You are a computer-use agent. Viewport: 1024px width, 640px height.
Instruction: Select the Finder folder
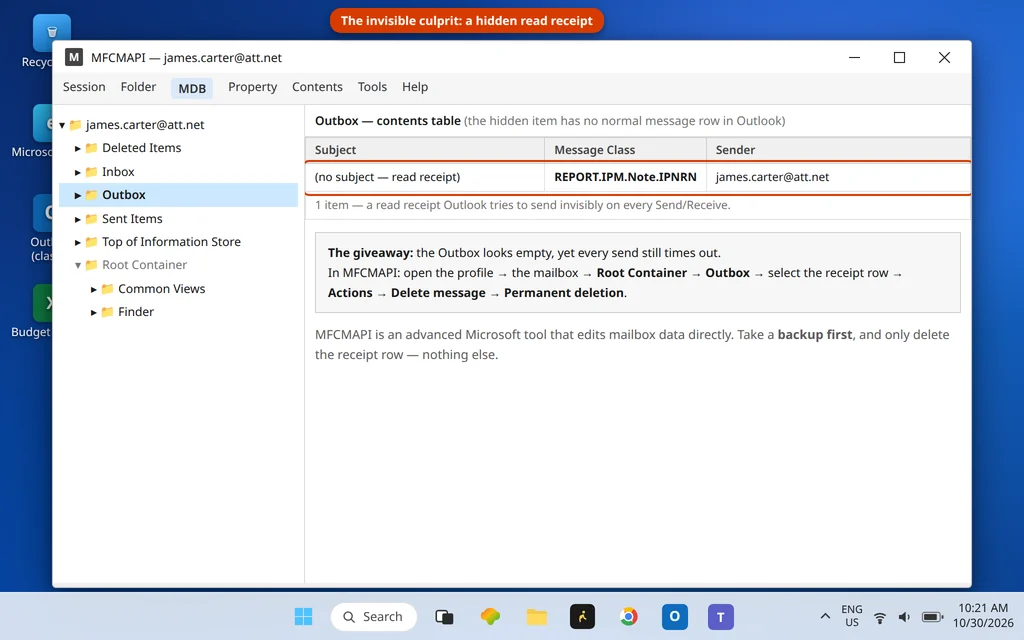(x=136, y=312)
